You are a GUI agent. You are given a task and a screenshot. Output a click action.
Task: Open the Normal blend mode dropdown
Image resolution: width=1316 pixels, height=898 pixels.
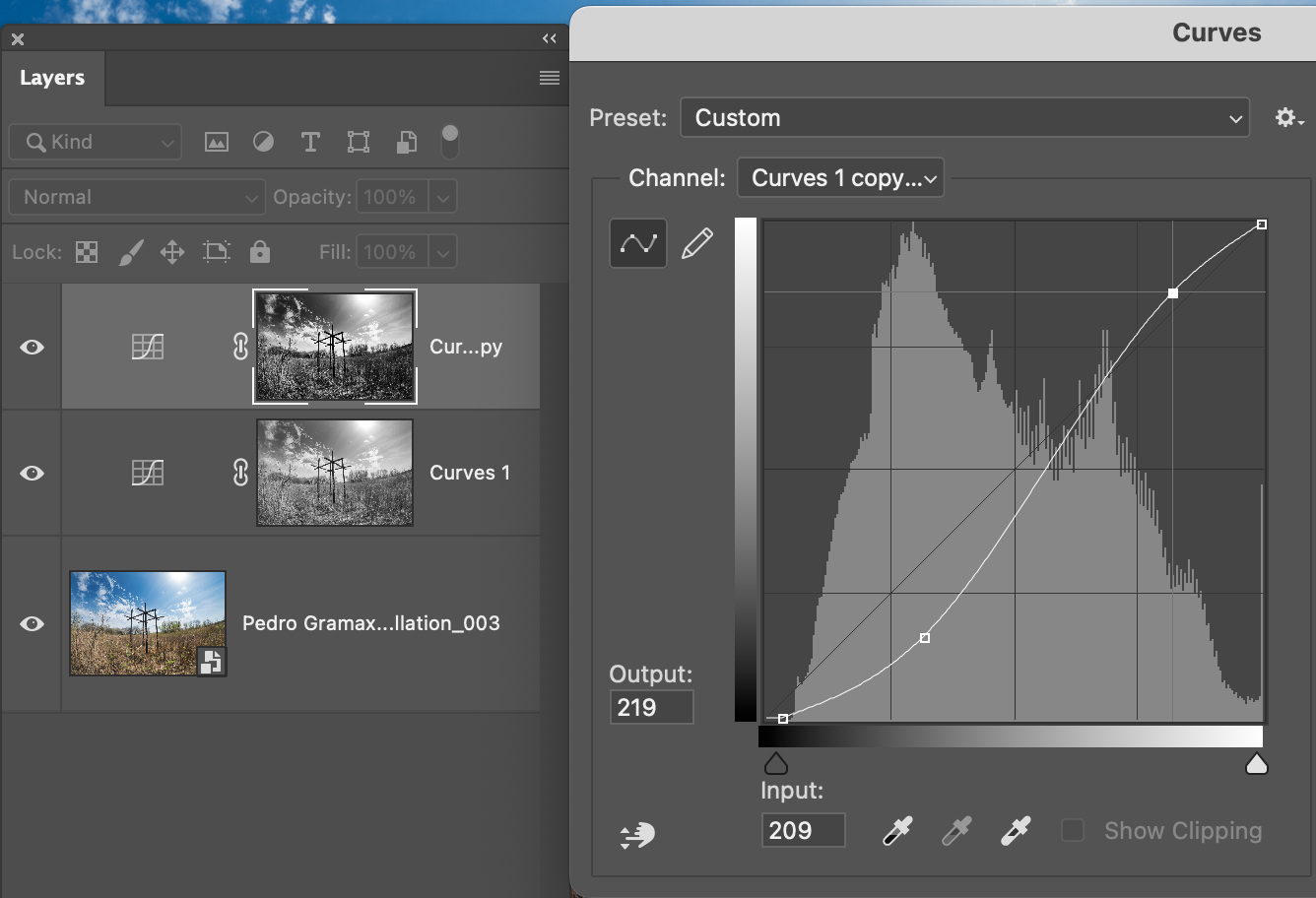point(137,197)
